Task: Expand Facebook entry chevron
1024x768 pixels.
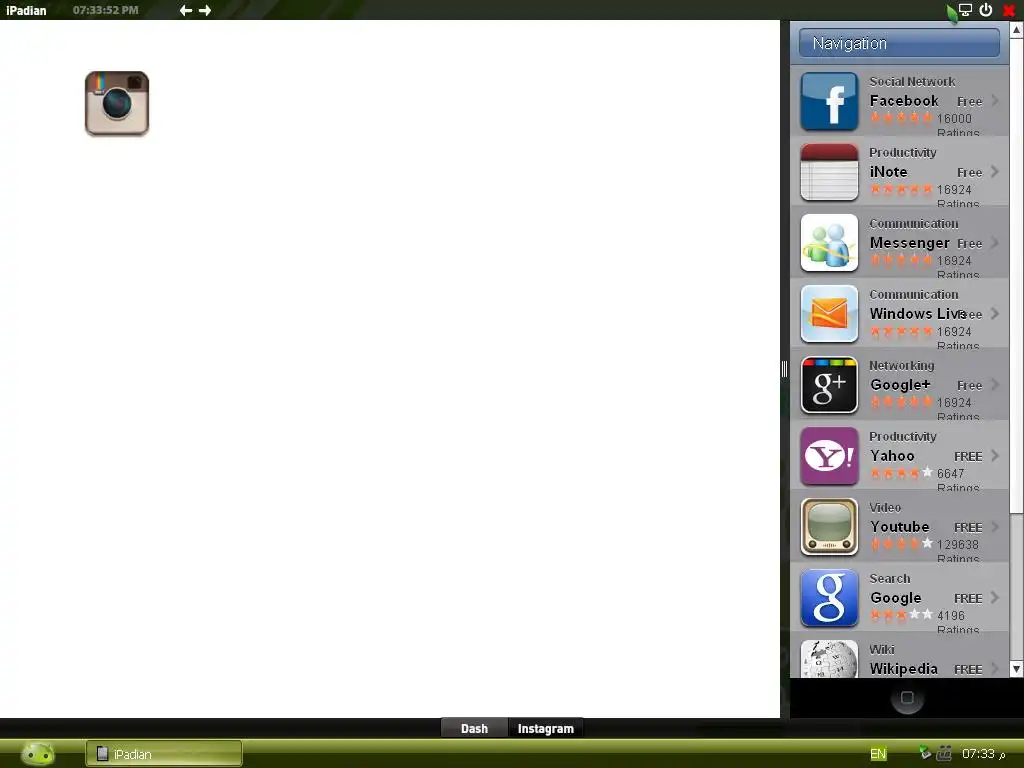Action: click(x=995, y=101)
